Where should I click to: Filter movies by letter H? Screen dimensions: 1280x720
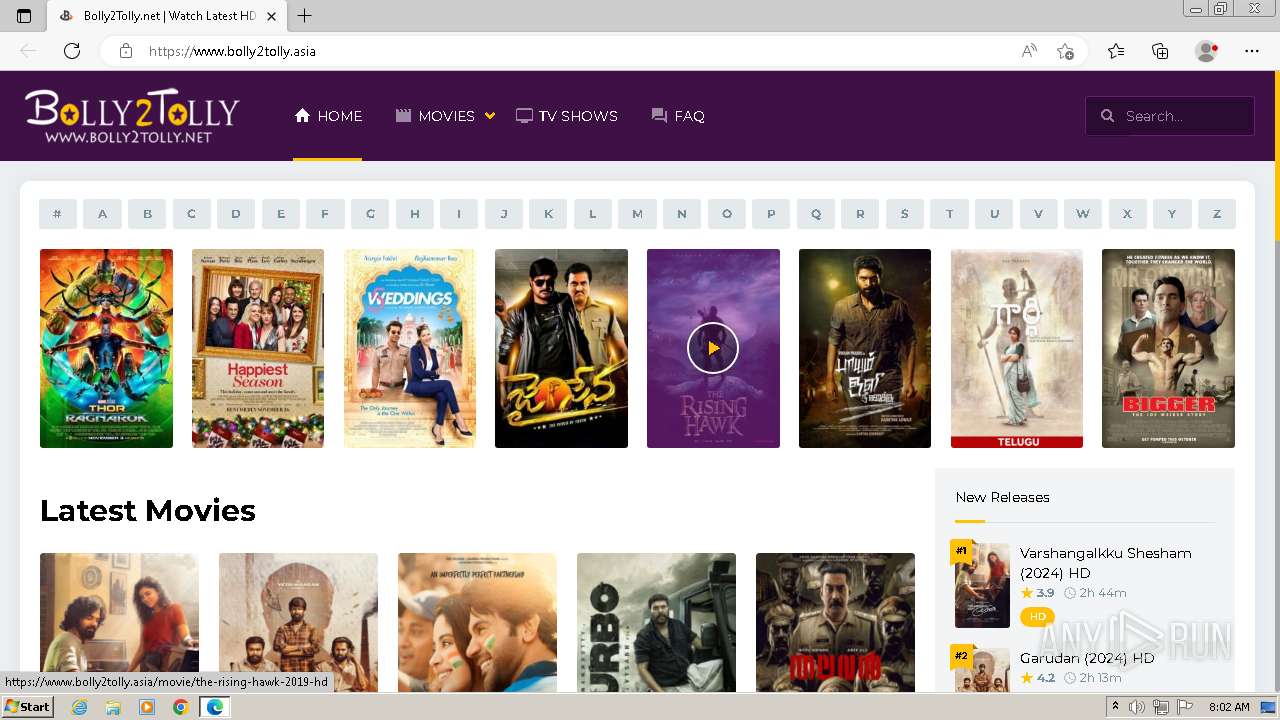pyautogui.click(x=414, y=214)
